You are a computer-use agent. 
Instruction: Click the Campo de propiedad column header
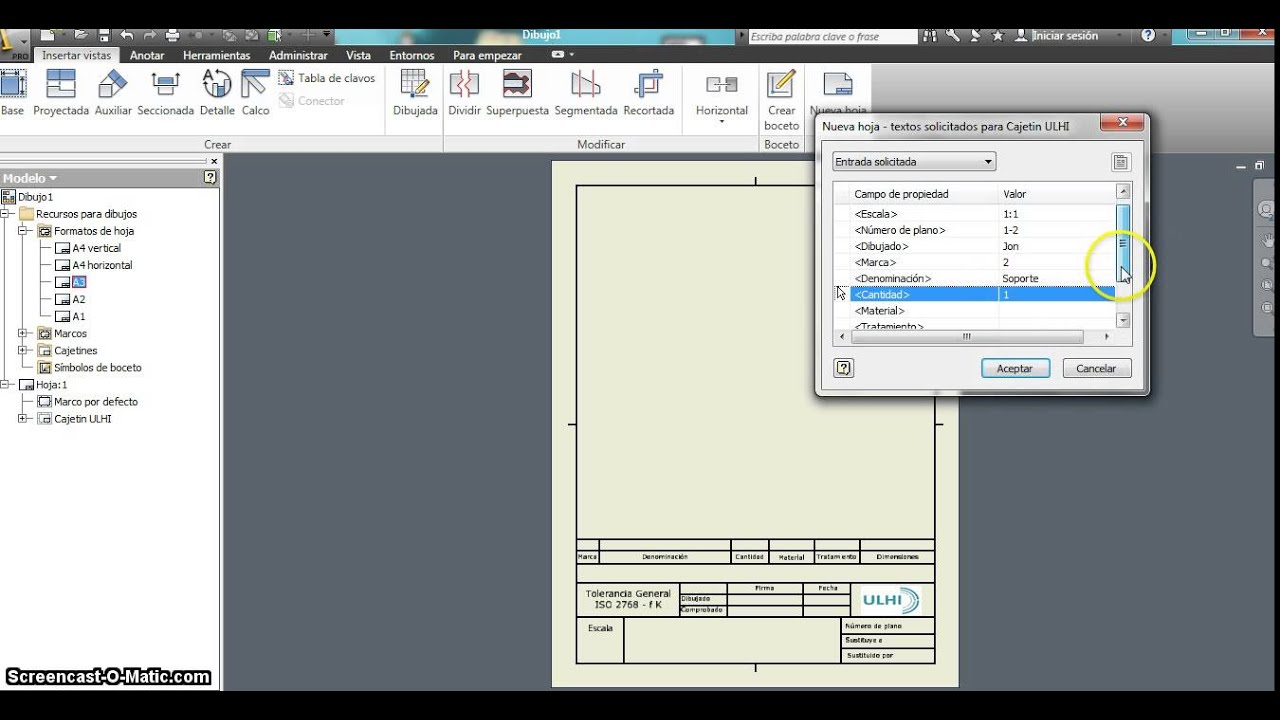pos(924,194)
